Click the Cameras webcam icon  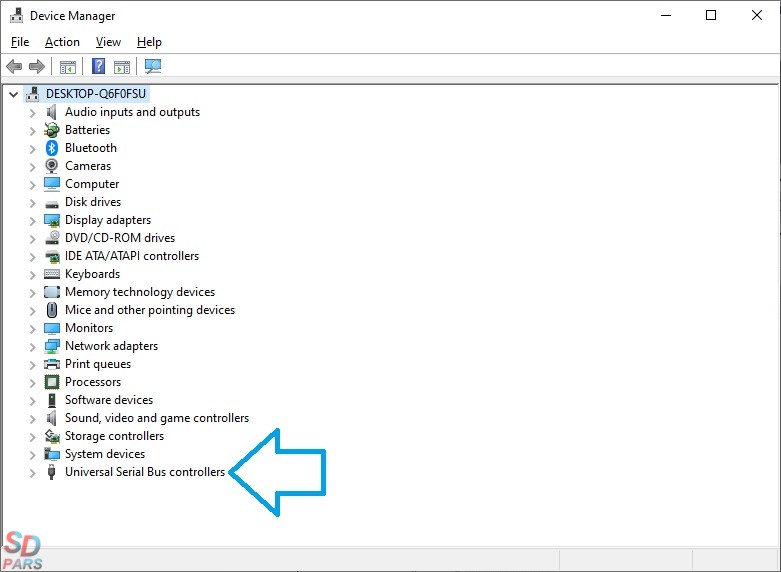point(52,166)
